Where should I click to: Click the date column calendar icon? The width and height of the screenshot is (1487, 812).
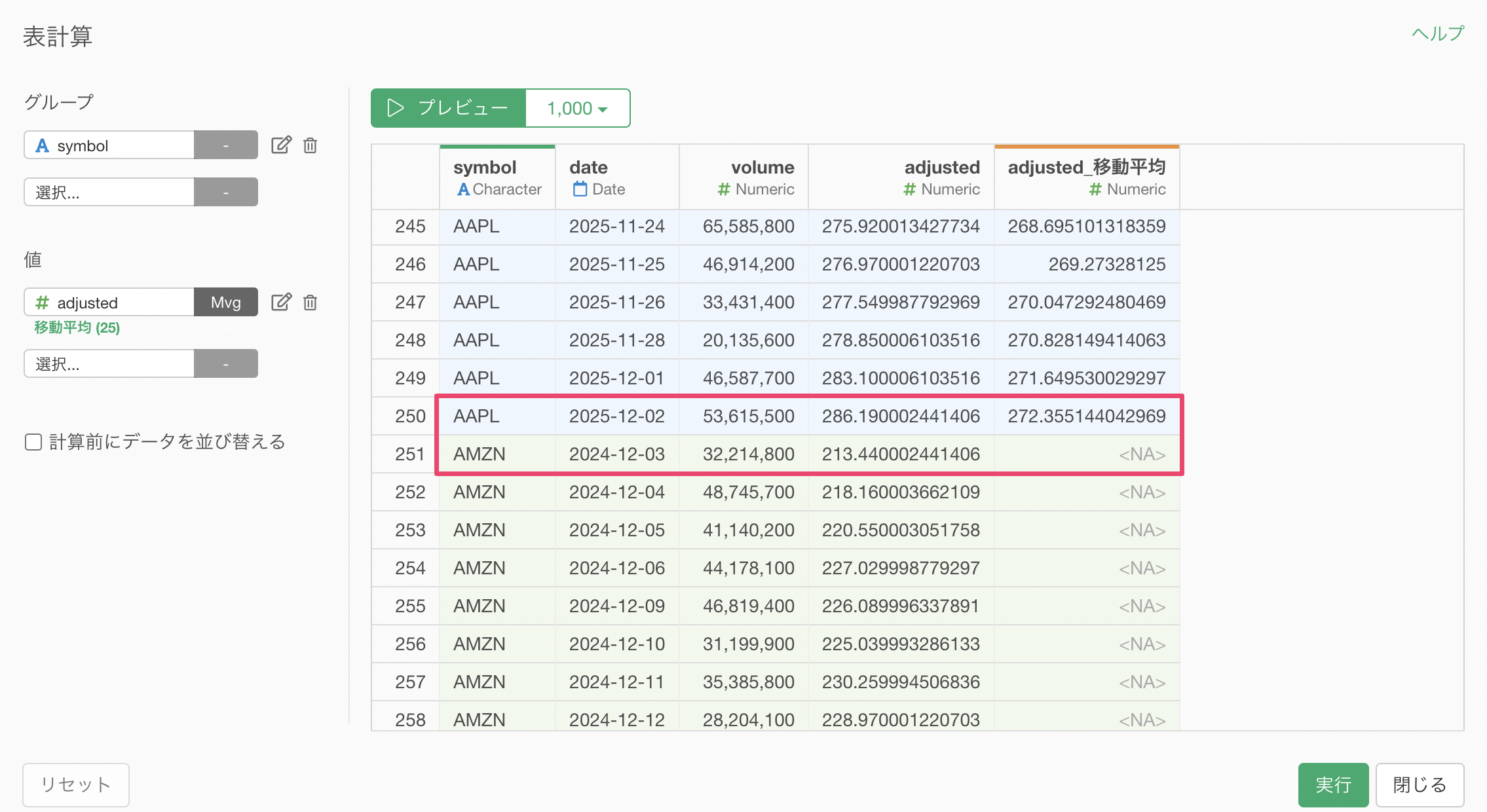(x=580, y=189)
